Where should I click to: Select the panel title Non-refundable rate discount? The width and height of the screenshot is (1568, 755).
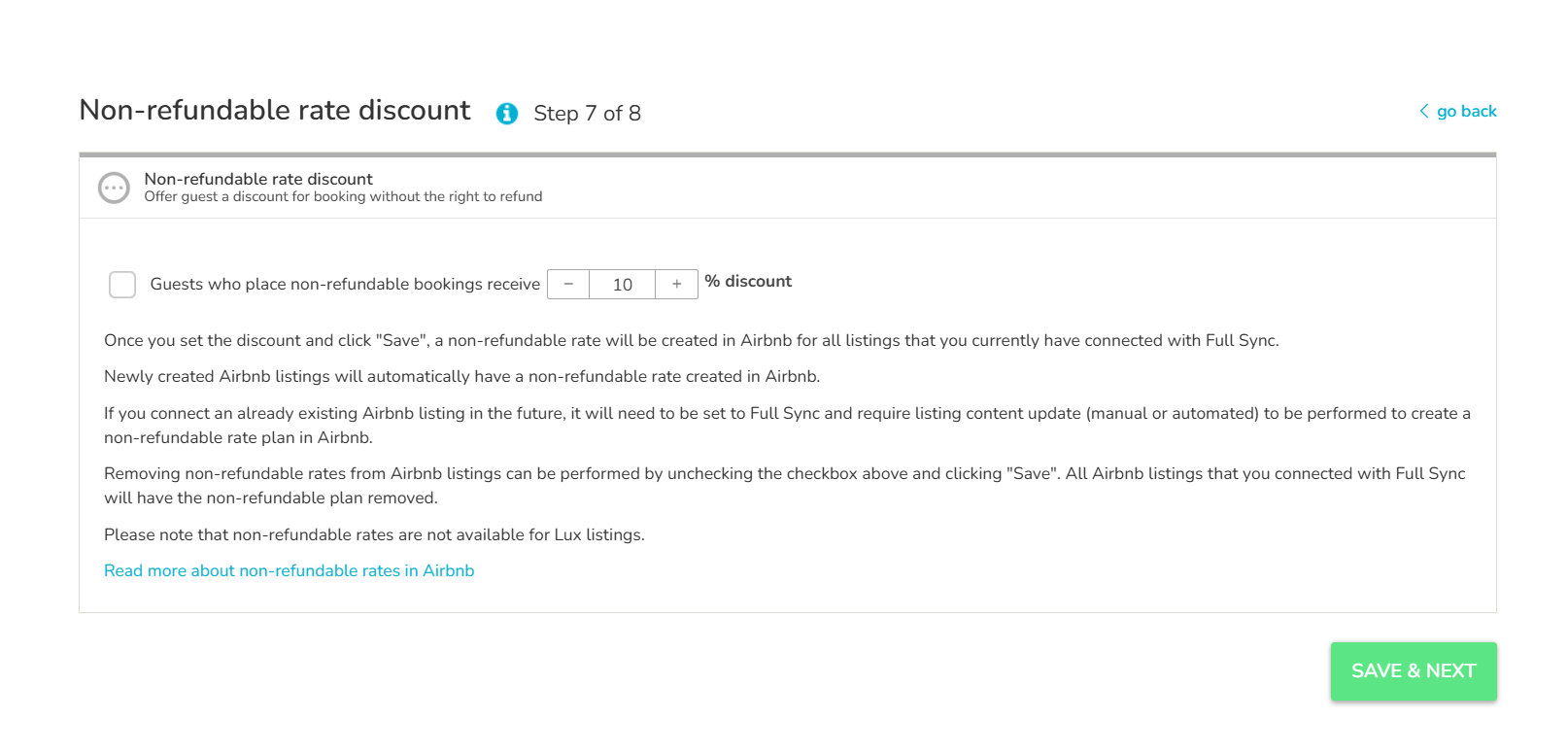click(258, 179)
